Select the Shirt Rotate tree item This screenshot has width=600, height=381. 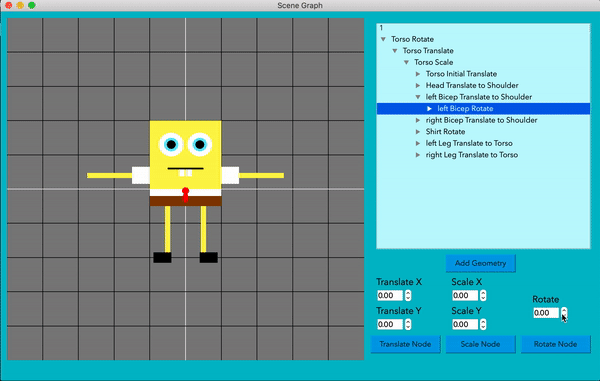click(445, 132)
